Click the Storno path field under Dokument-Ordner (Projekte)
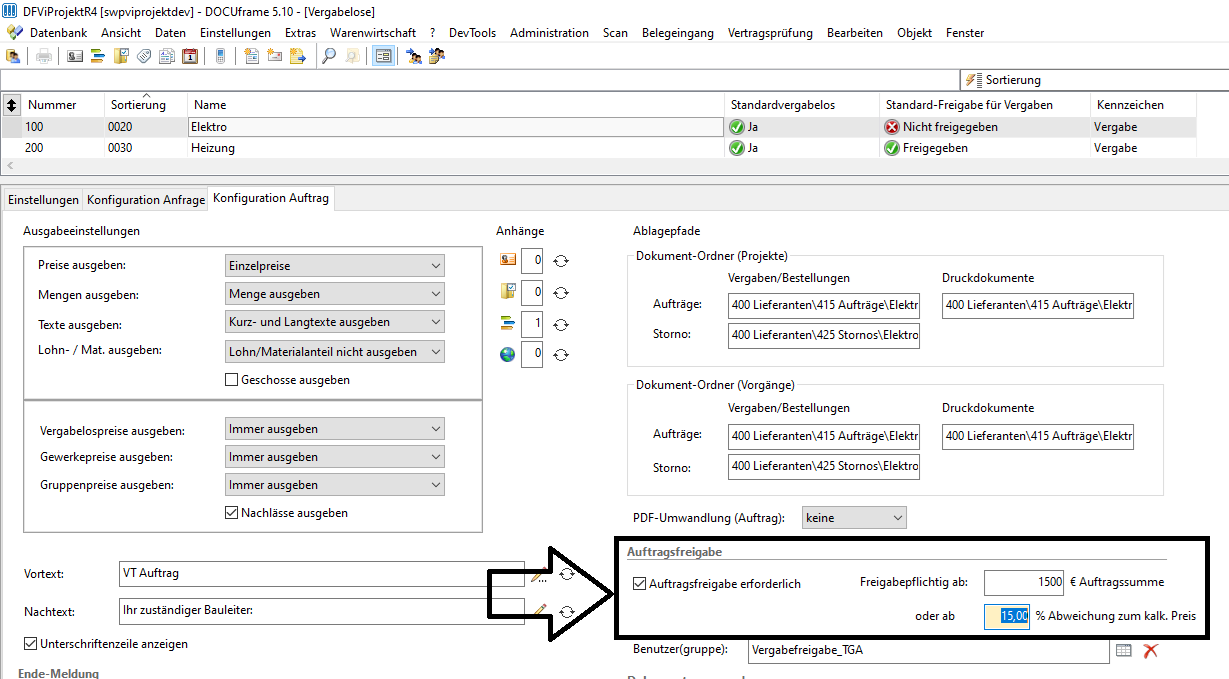 click(x=824, y=335)
